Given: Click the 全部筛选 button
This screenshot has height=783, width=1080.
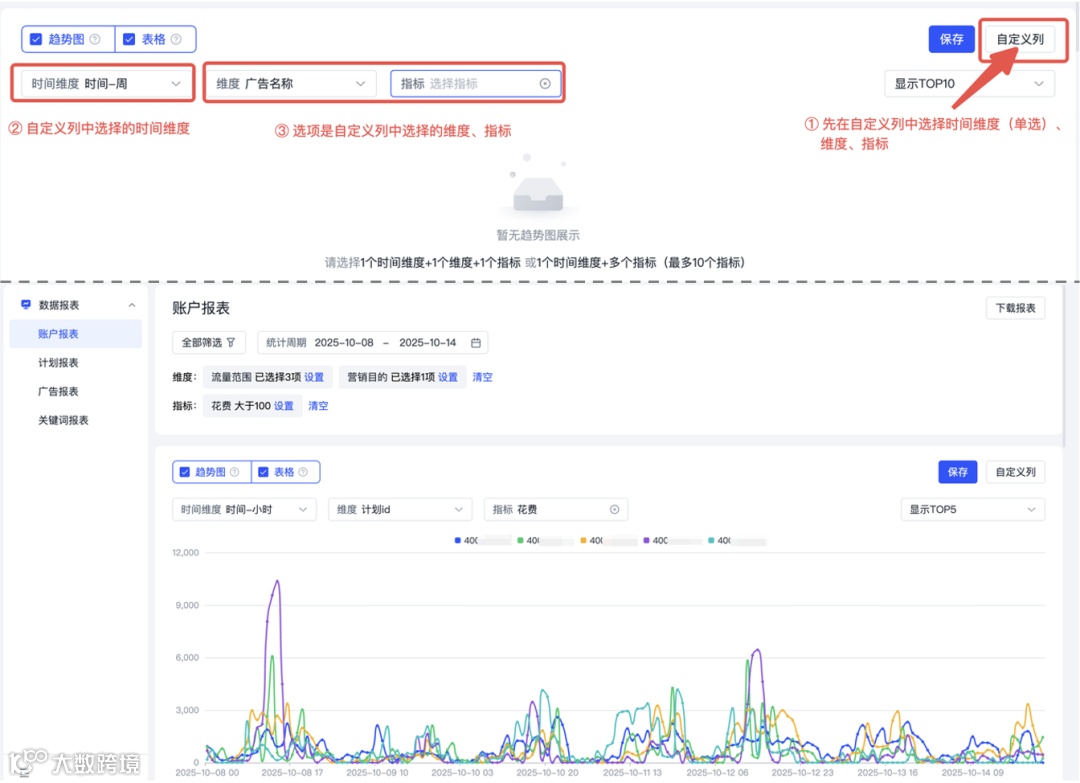Looking at the screenshot, I should click(x=208, y=342).
